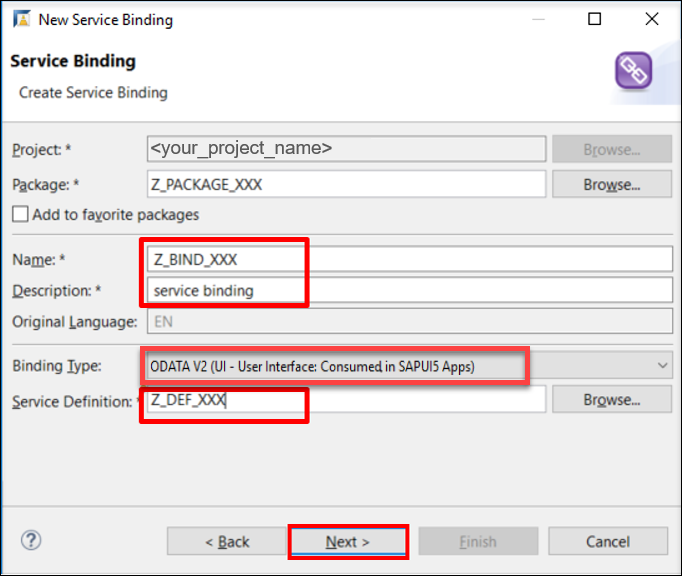Click the Project field your_project_name

click(x=346, y=149)
